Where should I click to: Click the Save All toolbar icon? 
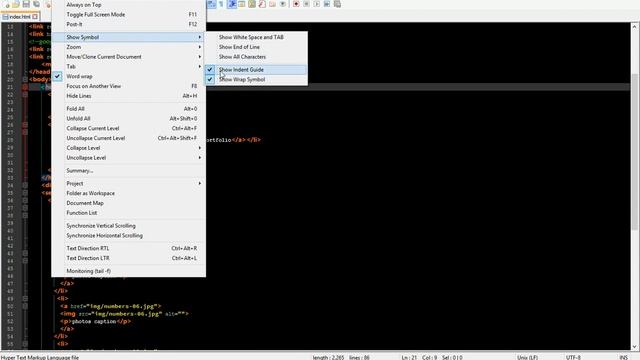coord(36,4)
